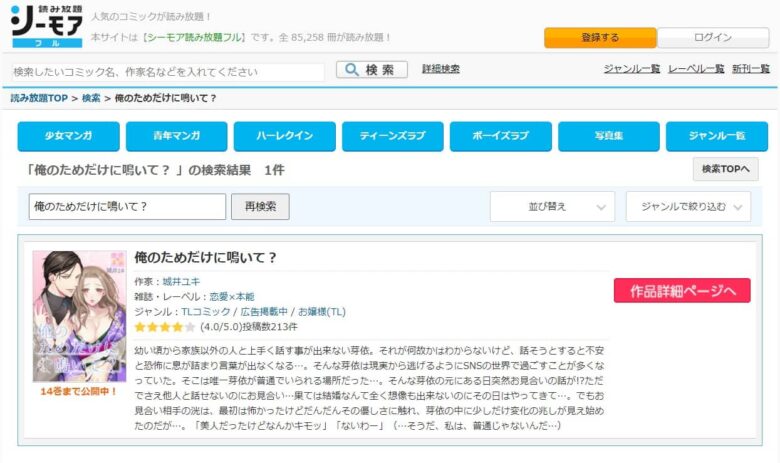Open label link 恋愛×本能
This screenshot has width=780, height=463.
pyautogui.click(x=232, y=297)
